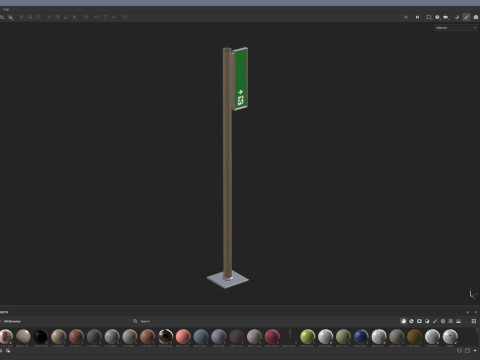Filter assets by filters half-circle icon
The width and height of the screenshot is (480, 360).
tap(427, 321)
